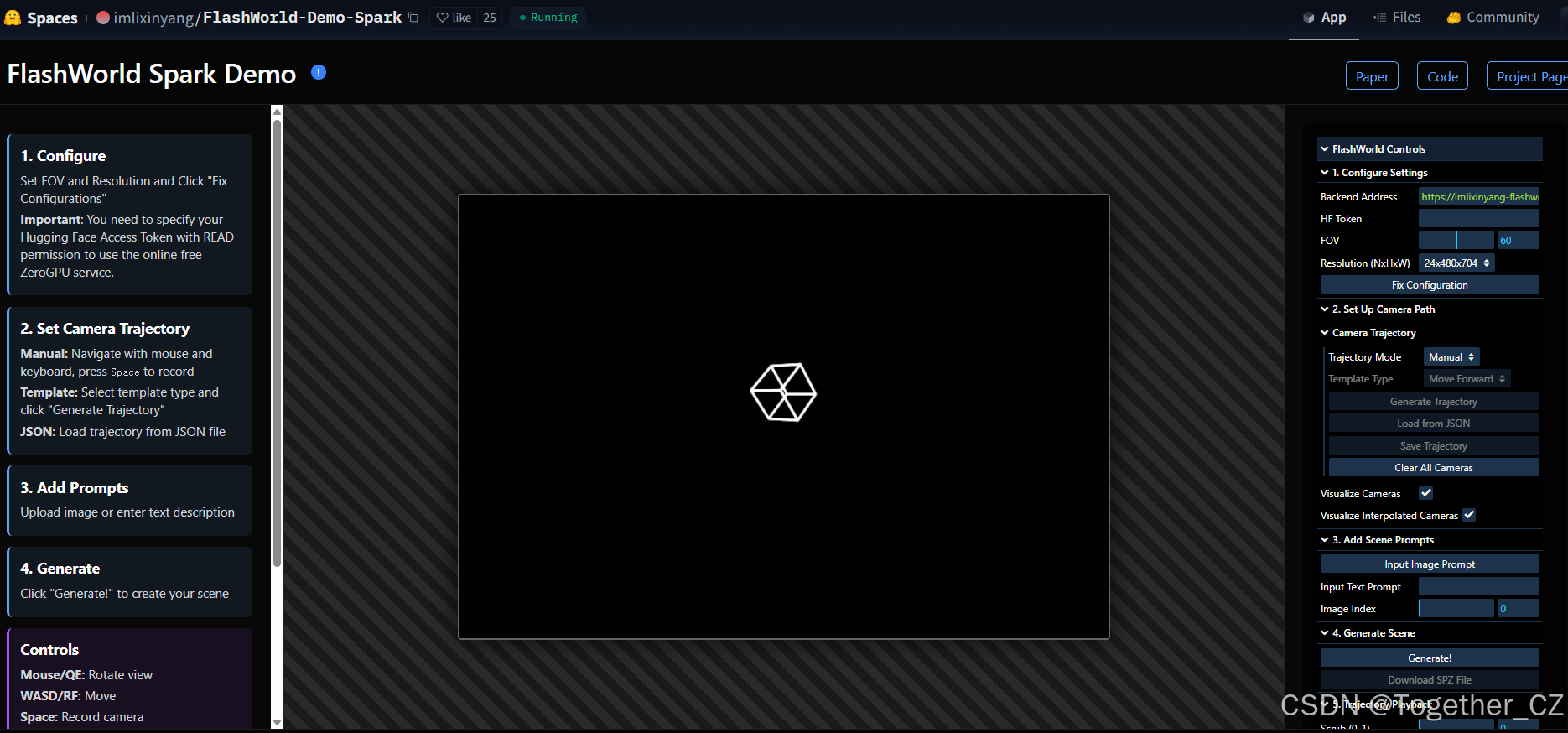1568x733 pixels.
Task: Collapse the 4. Generate Scene section
Action: click(1430, 632)
